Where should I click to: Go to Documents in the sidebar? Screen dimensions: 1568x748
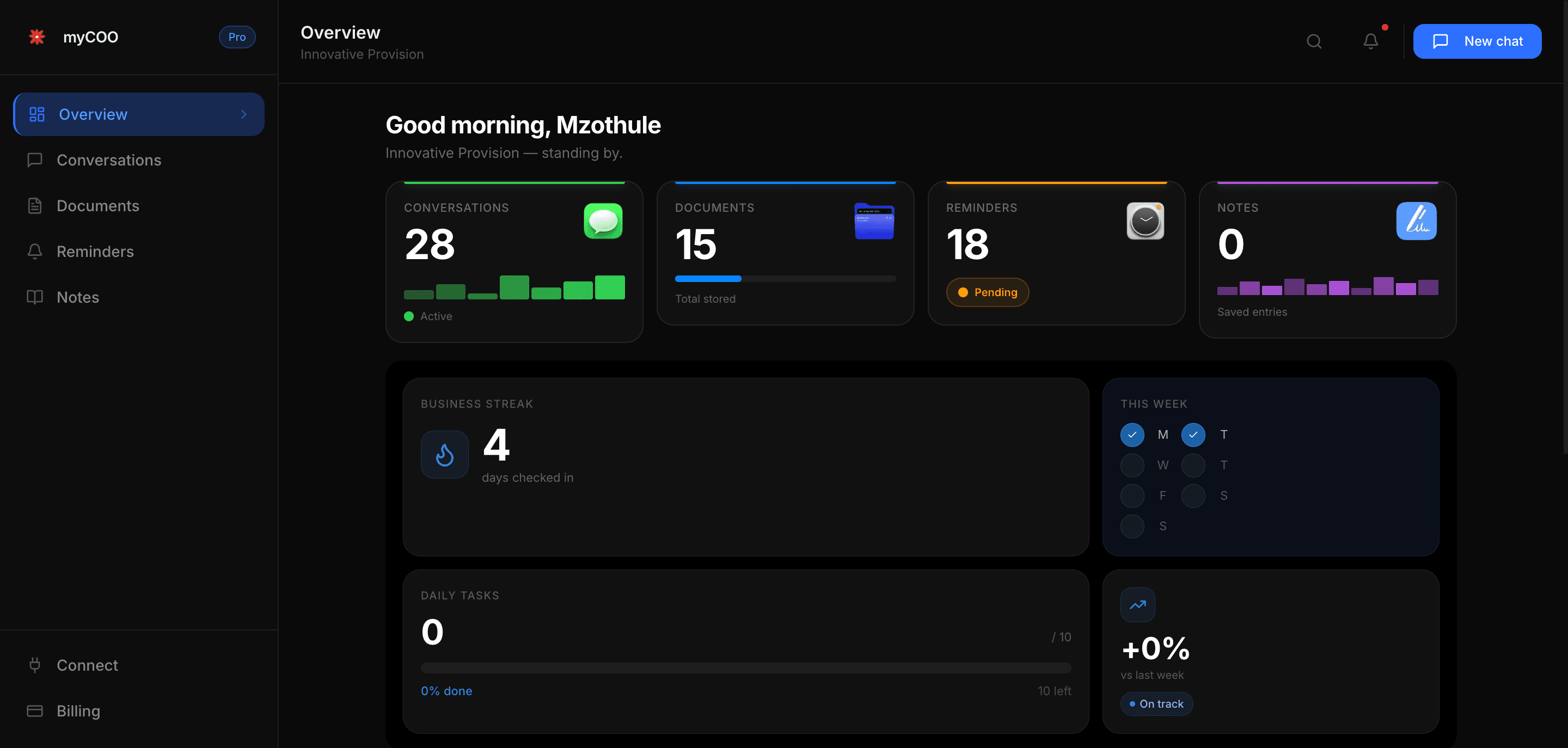139,206
